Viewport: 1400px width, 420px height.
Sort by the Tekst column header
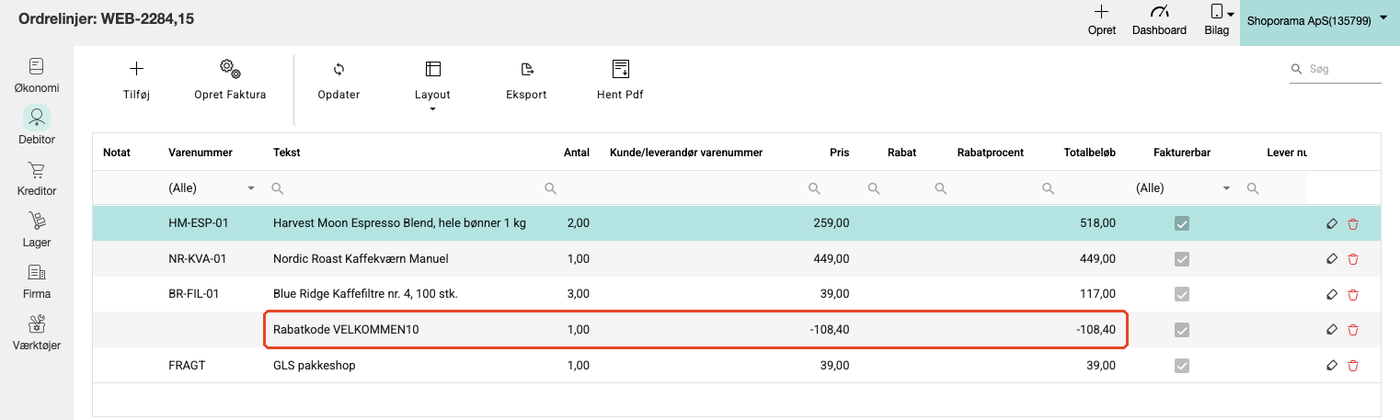tap(287, 152)
